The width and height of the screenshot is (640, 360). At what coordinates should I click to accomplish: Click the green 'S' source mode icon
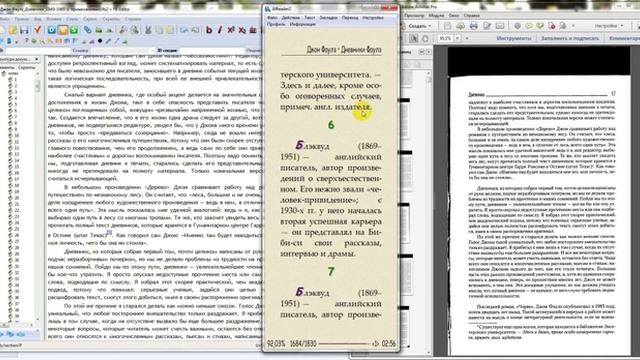point(74,30)
